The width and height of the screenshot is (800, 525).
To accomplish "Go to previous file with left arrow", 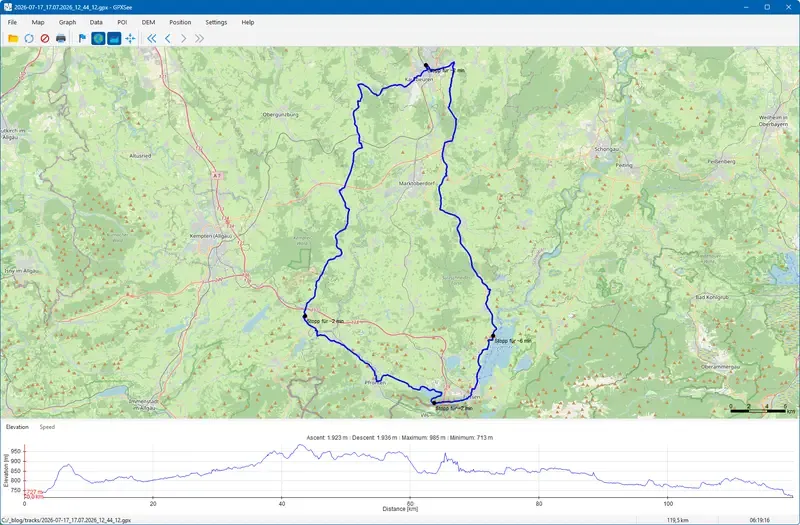I will [x=167, y=38].
